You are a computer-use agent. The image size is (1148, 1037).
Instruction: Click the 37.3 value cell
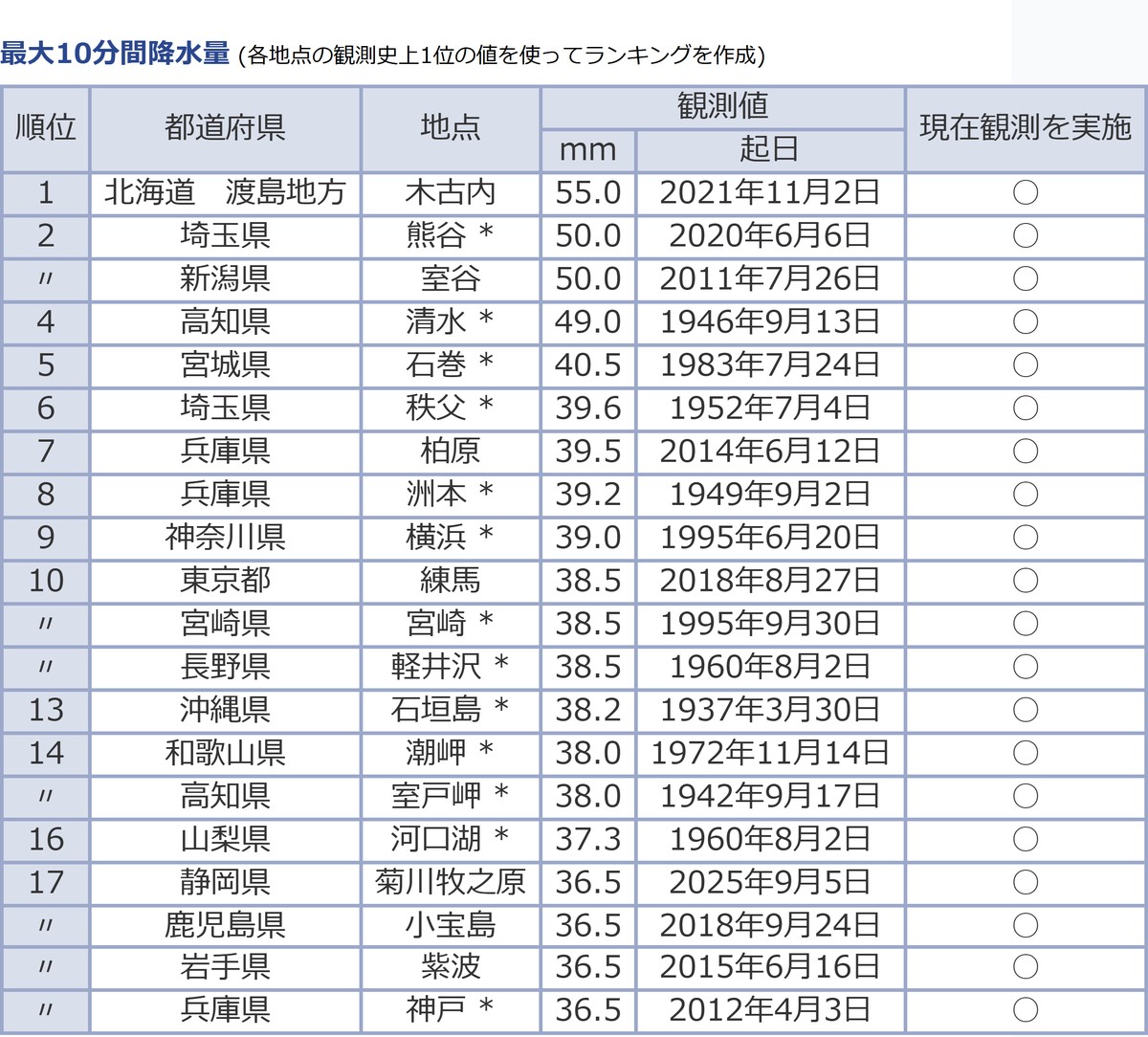[588, 839]
